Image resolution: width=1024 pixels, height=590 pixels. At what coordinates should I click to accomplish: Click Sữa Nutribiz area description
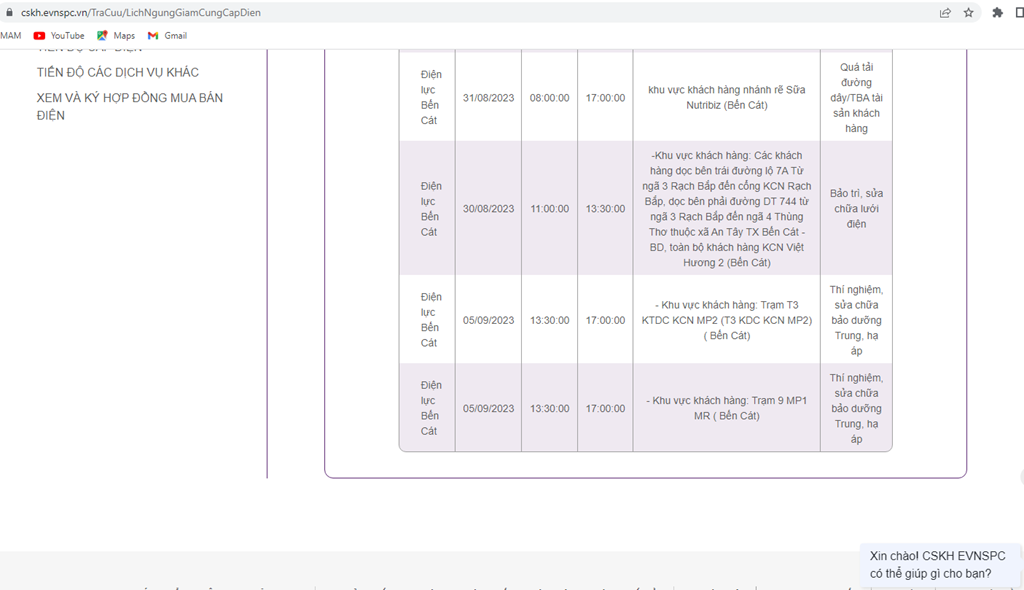coord(727,97)
